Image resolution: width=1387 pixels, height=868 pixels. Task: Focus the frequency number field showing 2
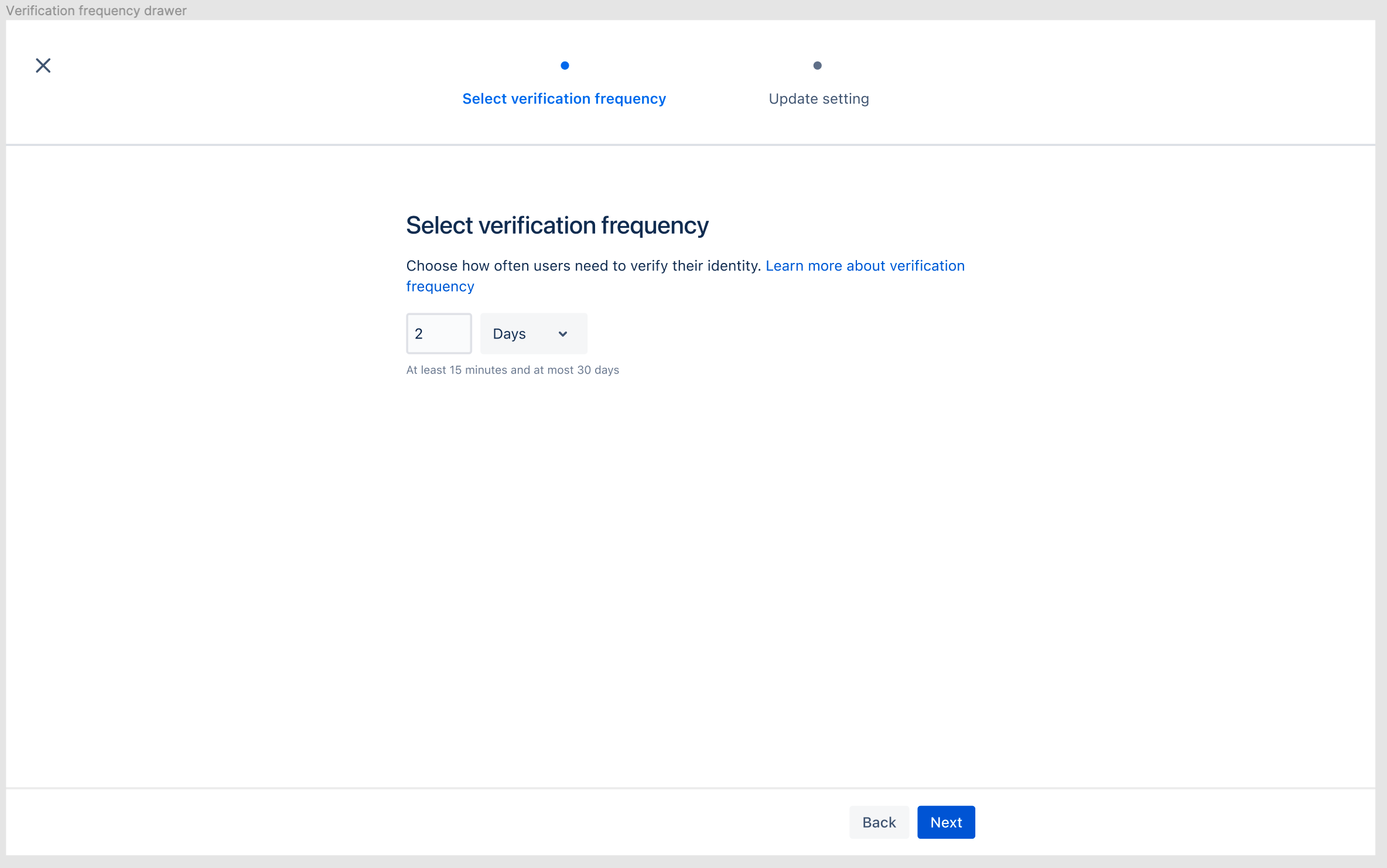point(439,334)
